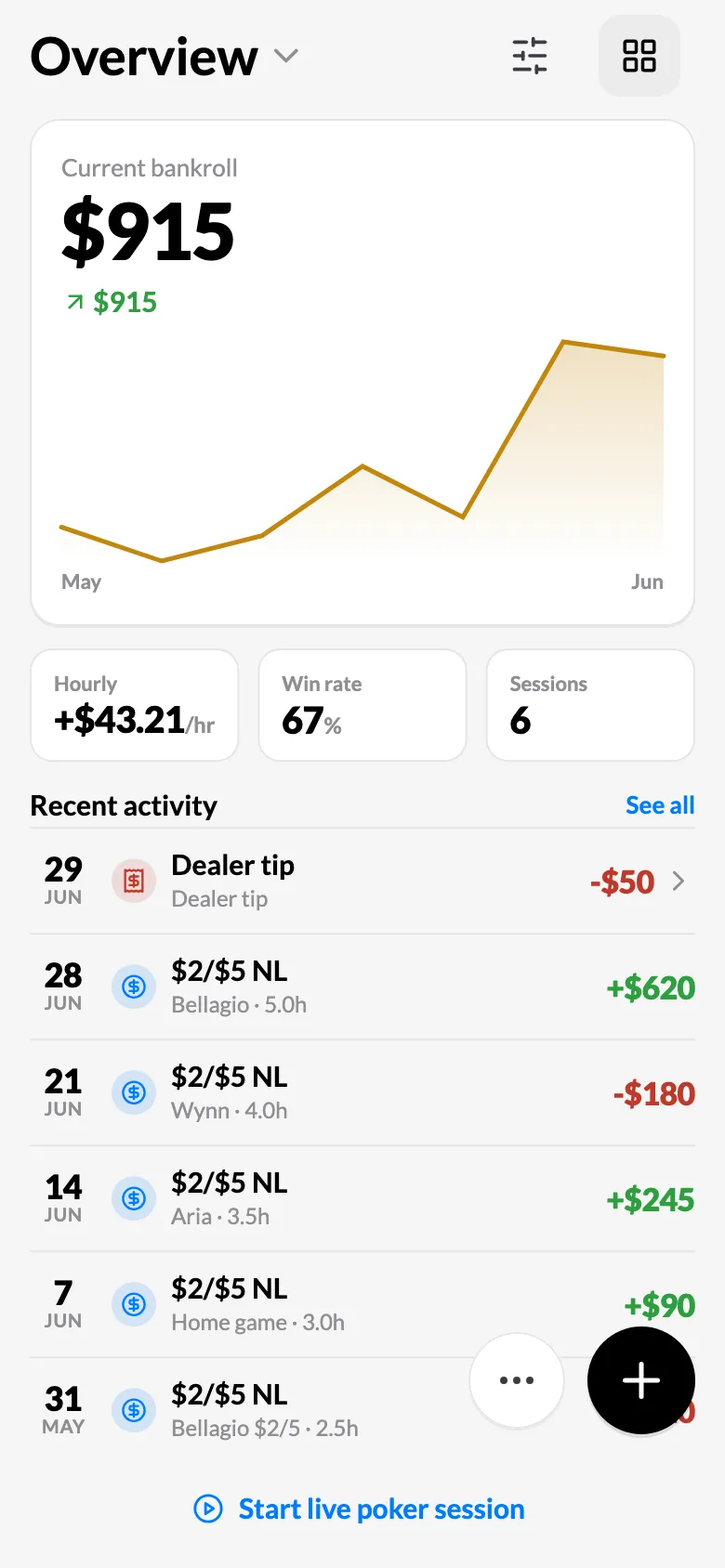Tap the black plus add button
This screenshot has width=725, height=1568.
pos(641,1380)
